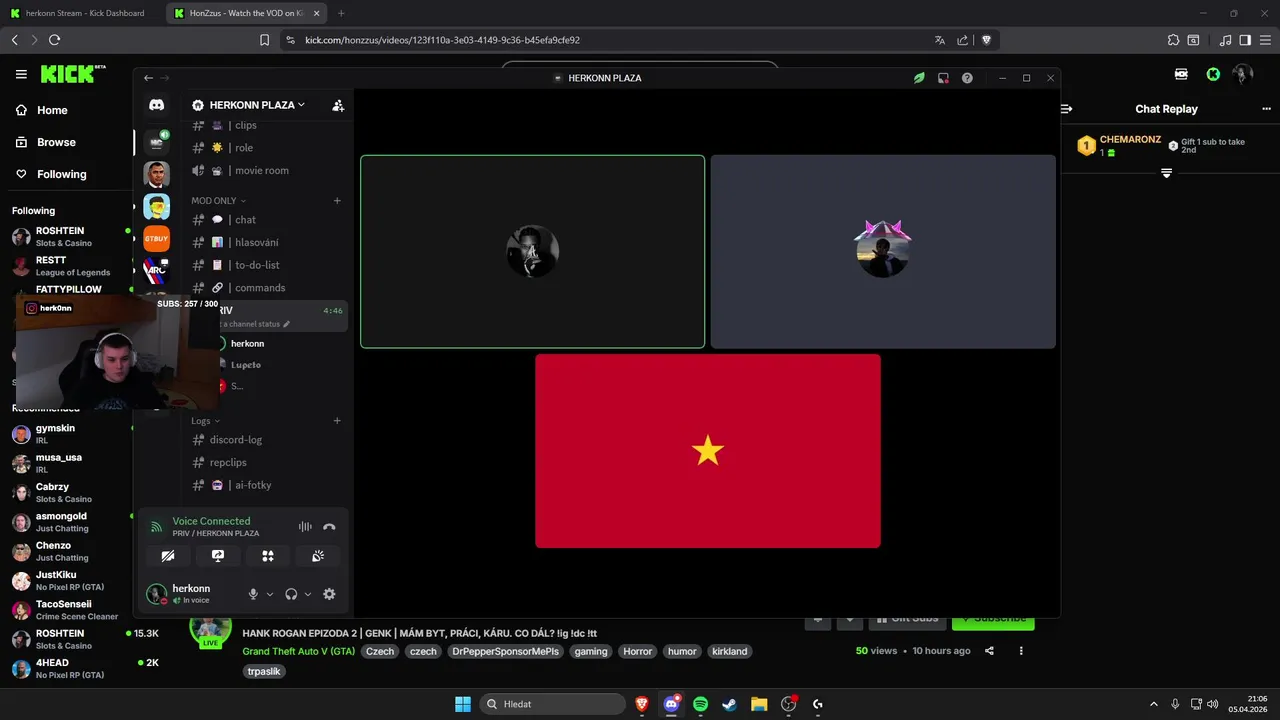Bookmark this page icon in address bar

pos(264,40)
